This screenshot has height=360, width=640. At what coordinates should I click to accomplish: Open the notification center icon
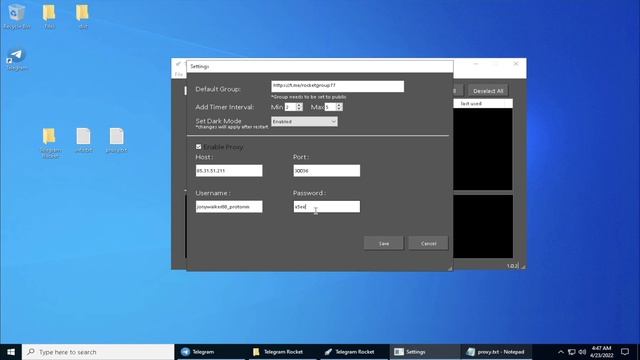625,352
